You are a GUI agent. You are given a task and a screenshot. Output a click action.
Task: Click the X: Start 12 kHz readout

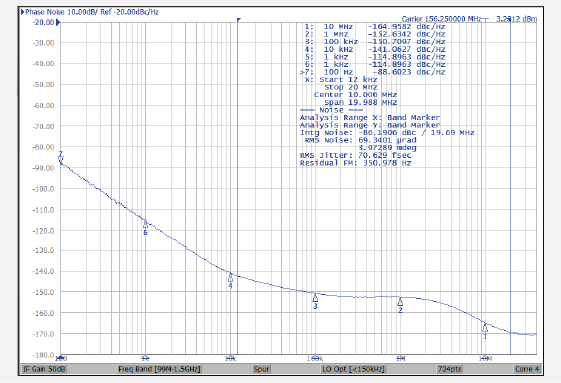[341, 79]
